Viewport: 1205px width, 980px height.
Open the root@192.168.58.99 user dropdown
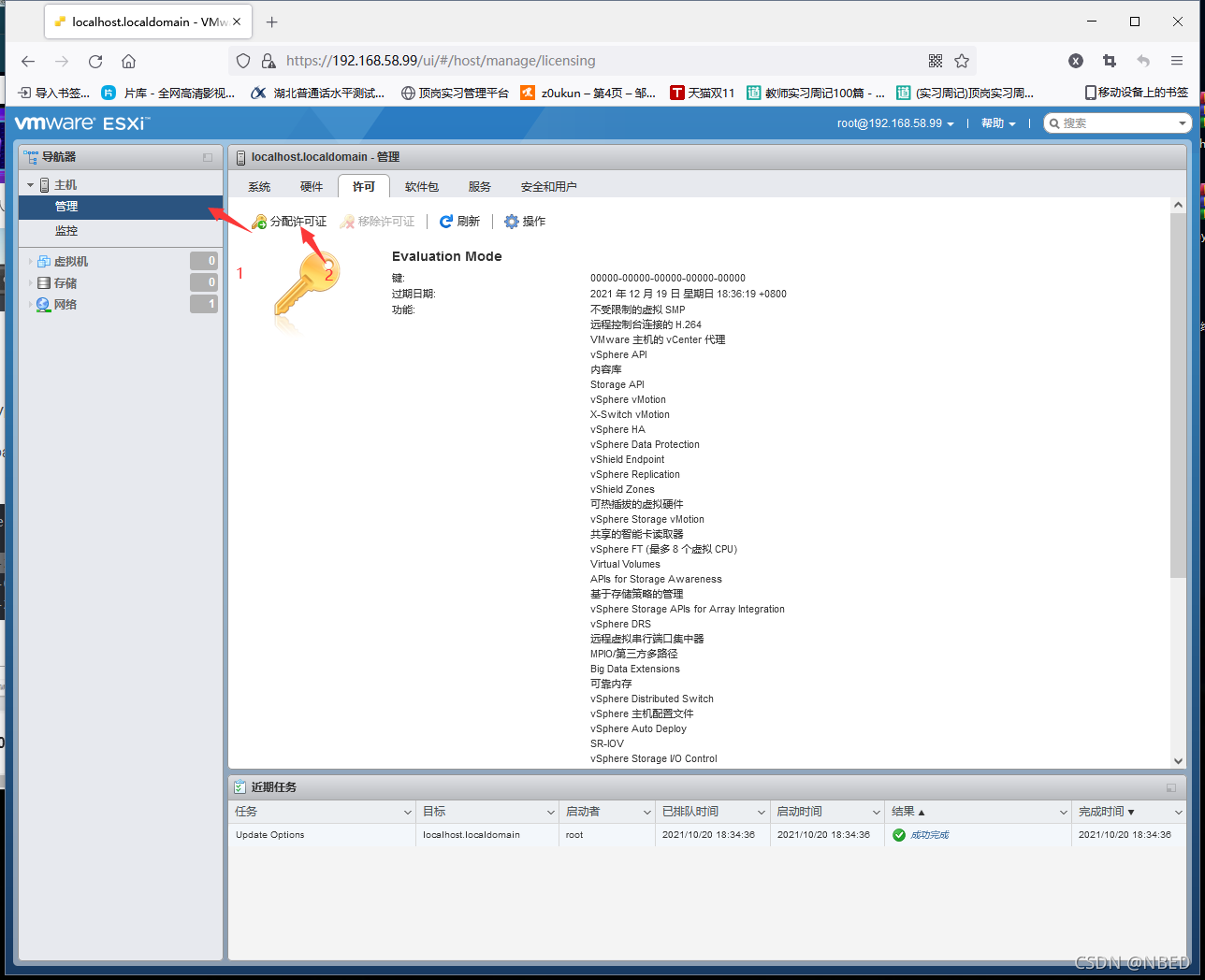click(895, 123)
